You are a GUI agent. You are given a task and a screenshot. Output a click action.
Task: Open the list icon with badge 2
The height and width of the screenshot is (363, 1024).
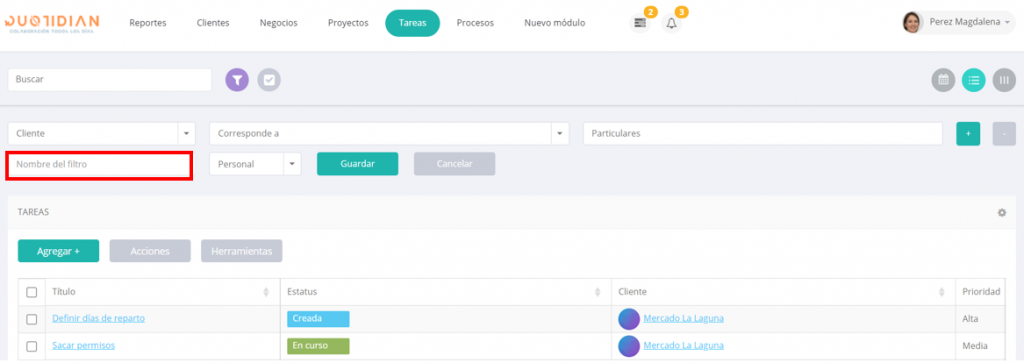[x=640, y=24]
